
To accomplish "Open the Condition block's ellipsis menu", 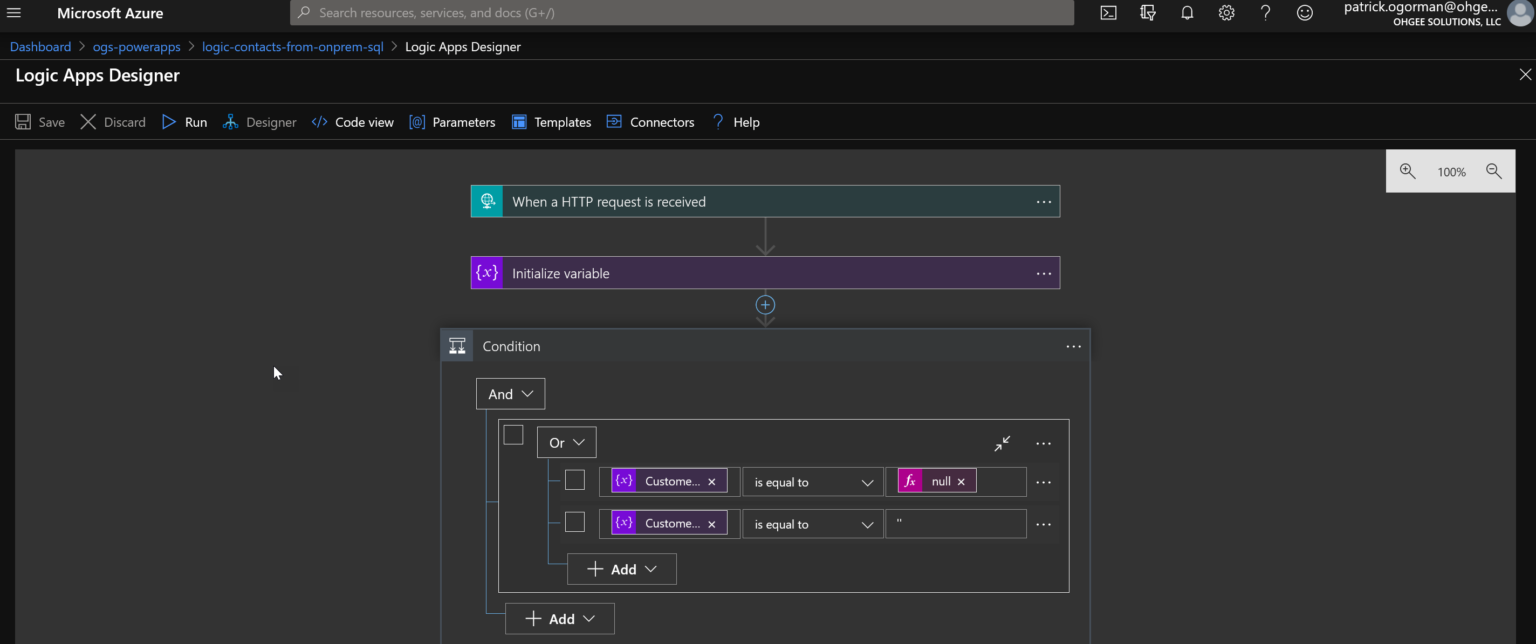I will [x=1074, y=346].
